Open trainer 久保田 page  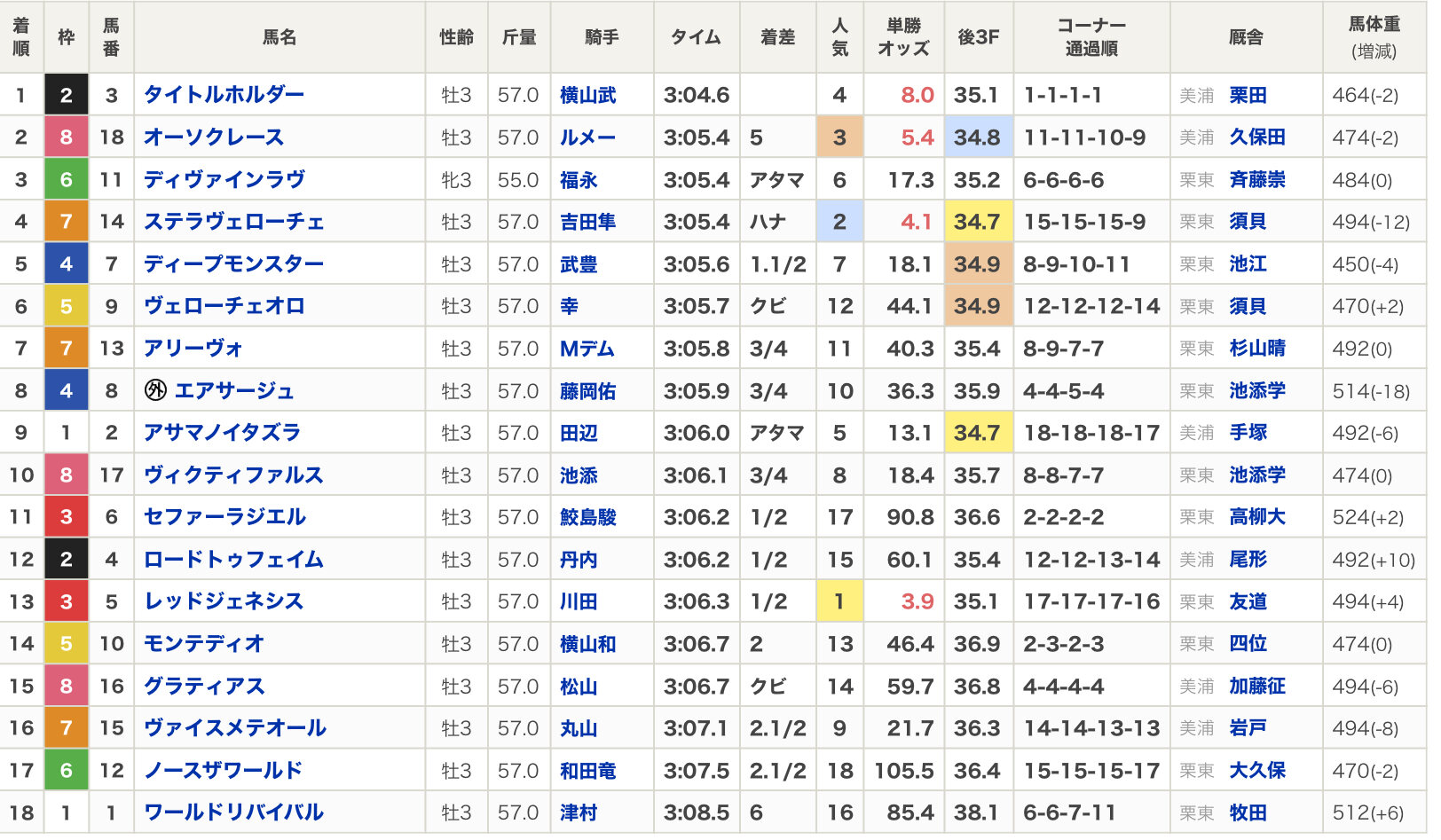coord(1257,137)
